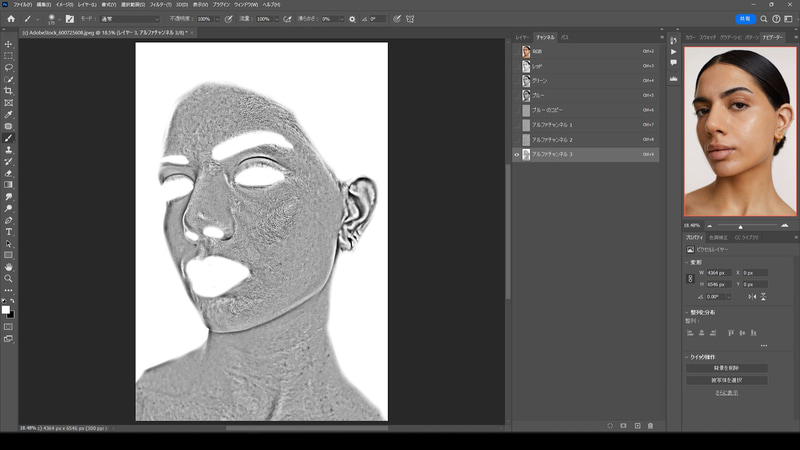The height and width of the screenshot is (450, 800).
Task: Open the brush mode dropdown
Action: [130, 19]
